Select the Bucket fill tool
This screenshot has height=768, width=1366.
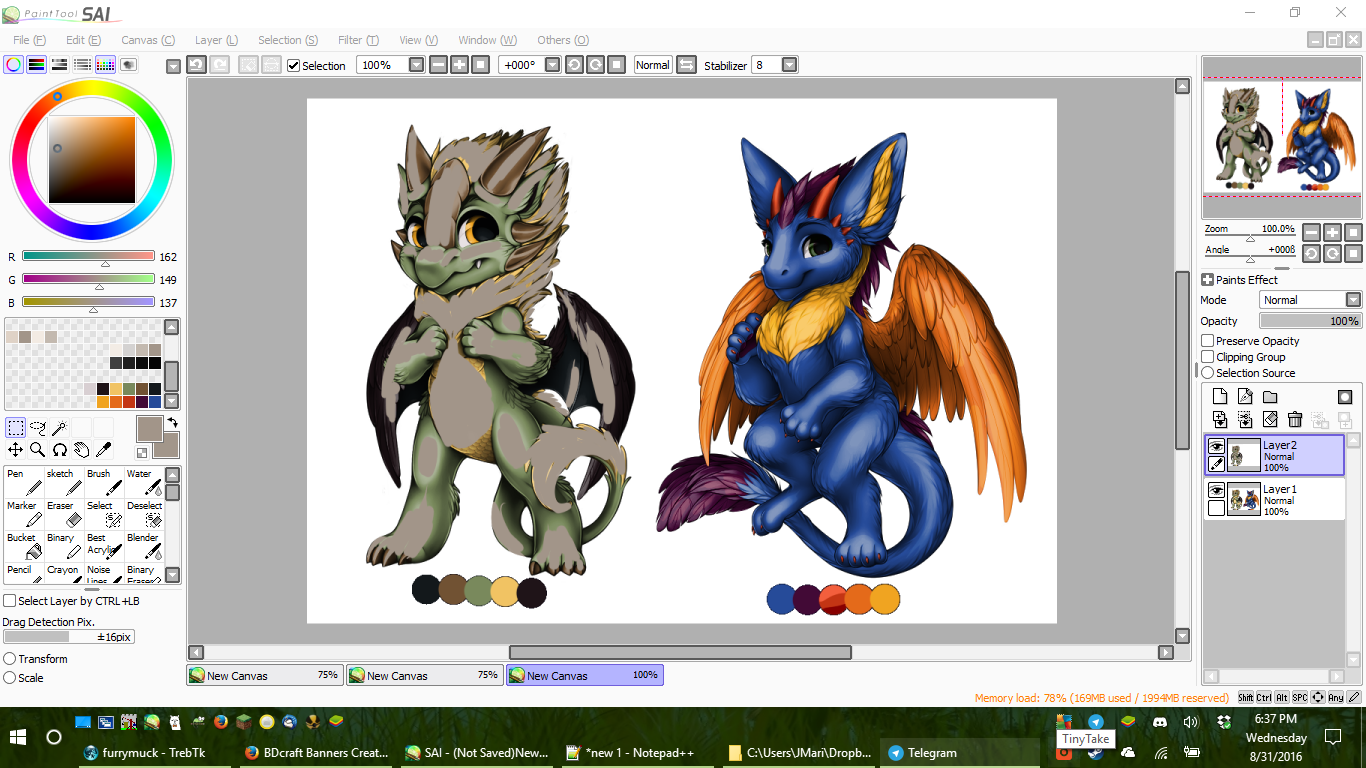(24, 545)
